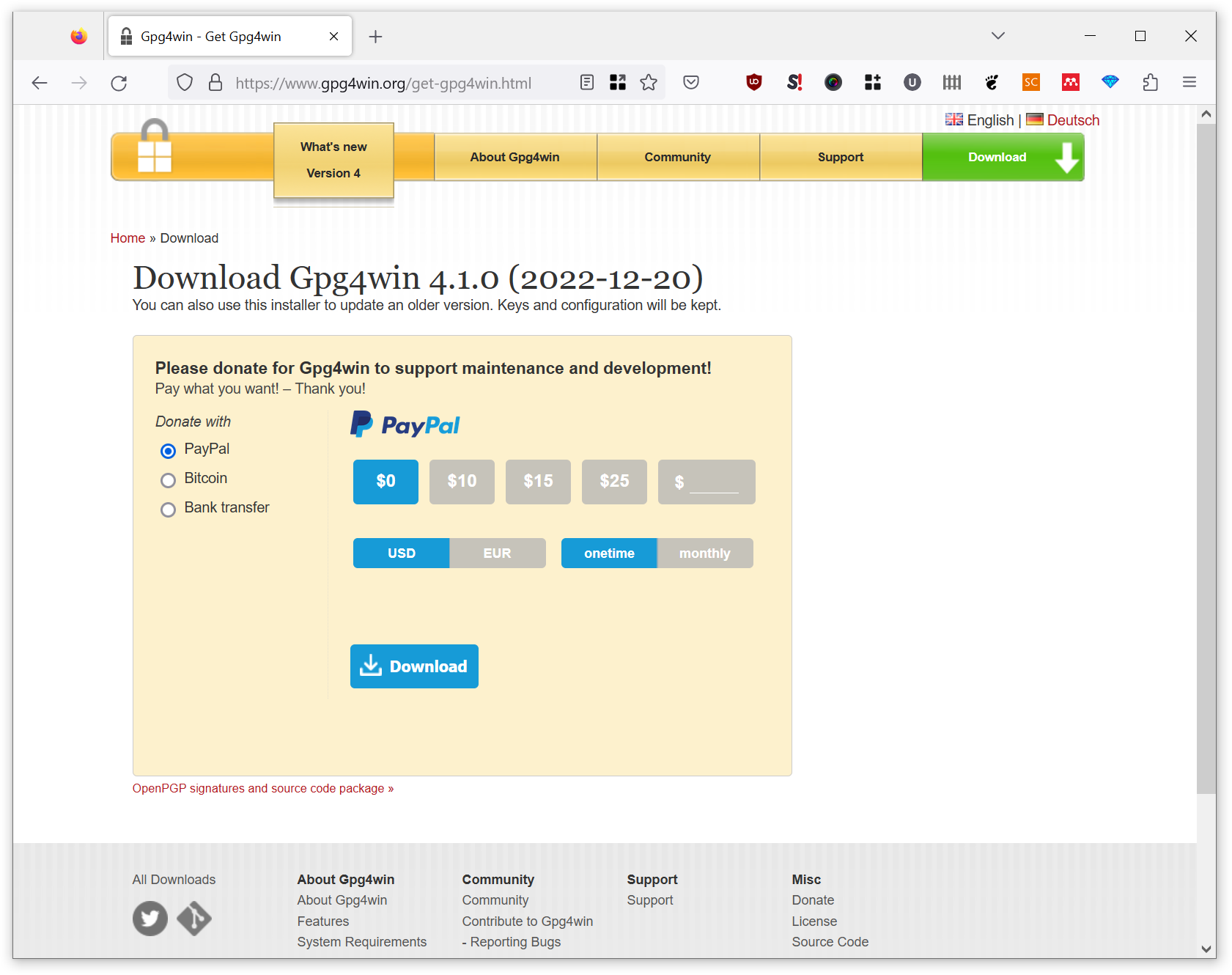Click the QR code icon in address bar
This screenshot has height=975, width=1232.
618,82
